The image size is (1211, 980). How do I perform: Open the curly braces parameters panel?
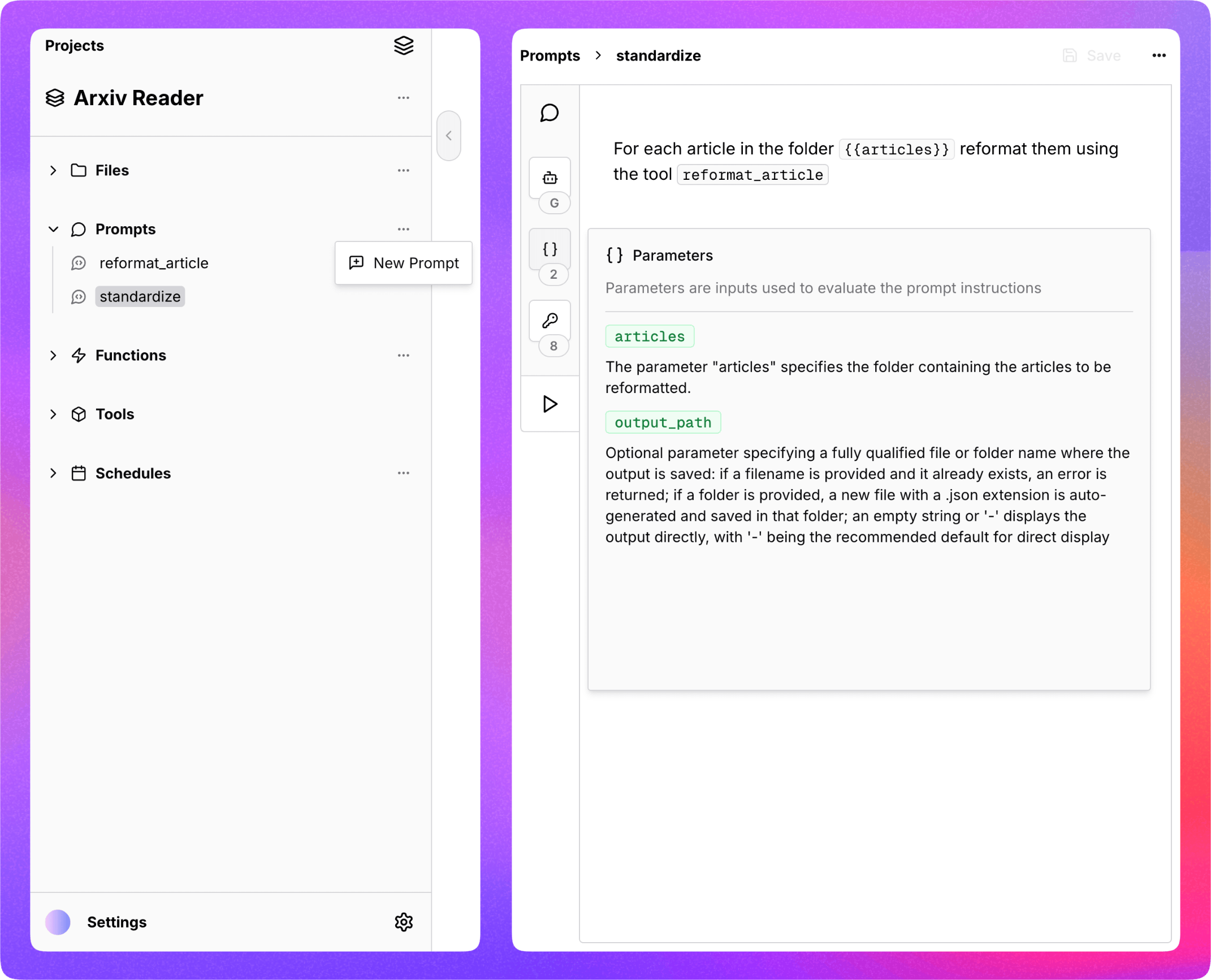point(550,249)
